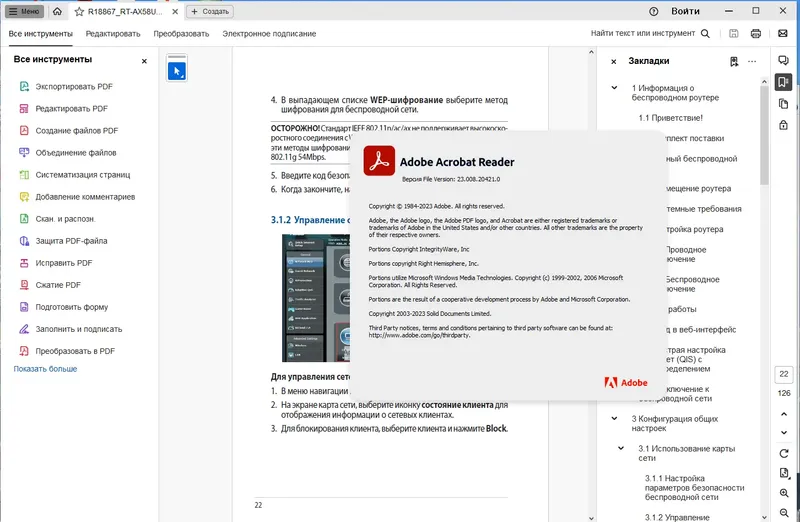Open bookmark 3.1.1 Настройка параметров безопасности
800x522 pixels.
click(694, 487)
